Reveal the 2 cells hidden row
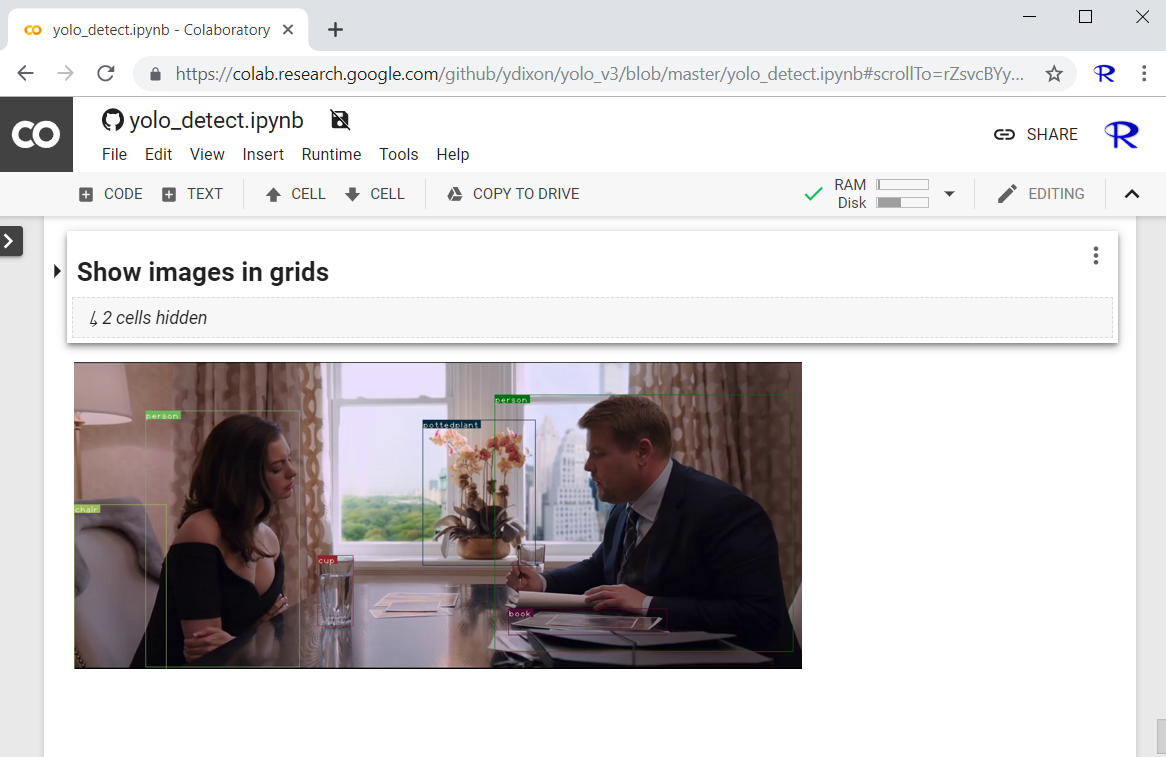This screenshot has height=757, width=1166. pyautogui.click(x=592, y=318)
